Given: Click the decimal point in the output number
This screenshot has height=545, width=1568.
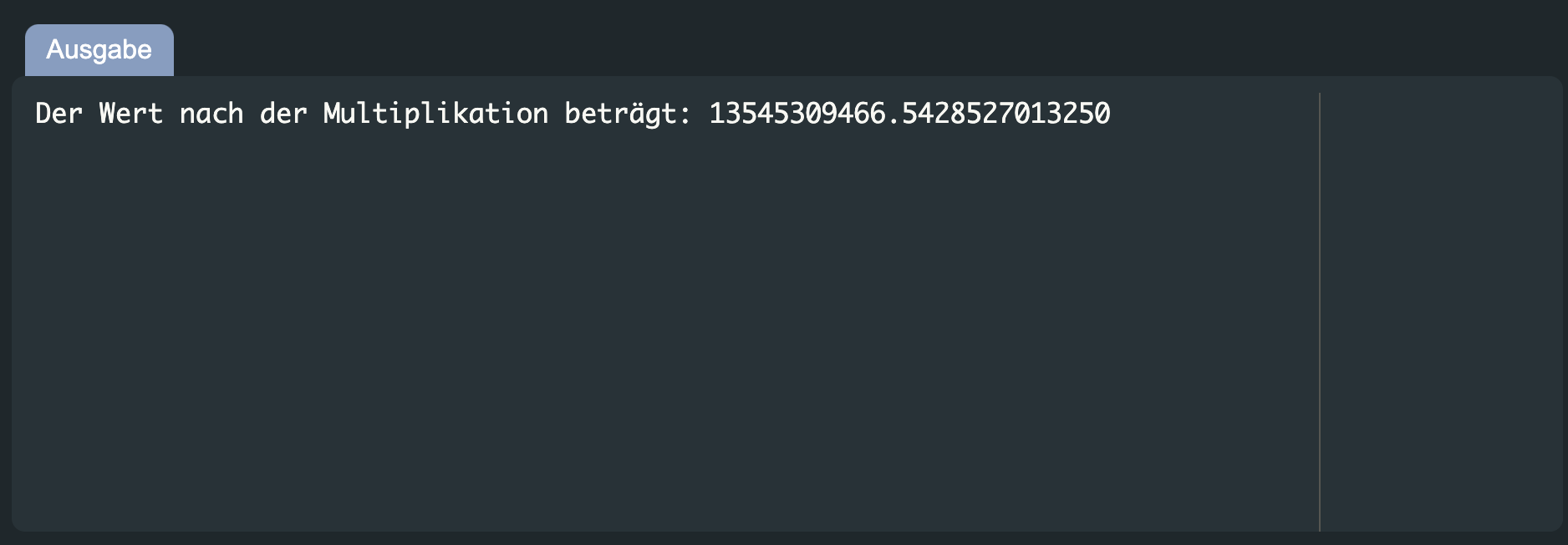Looking at the screenshot, I should click(x=893, y=122).
